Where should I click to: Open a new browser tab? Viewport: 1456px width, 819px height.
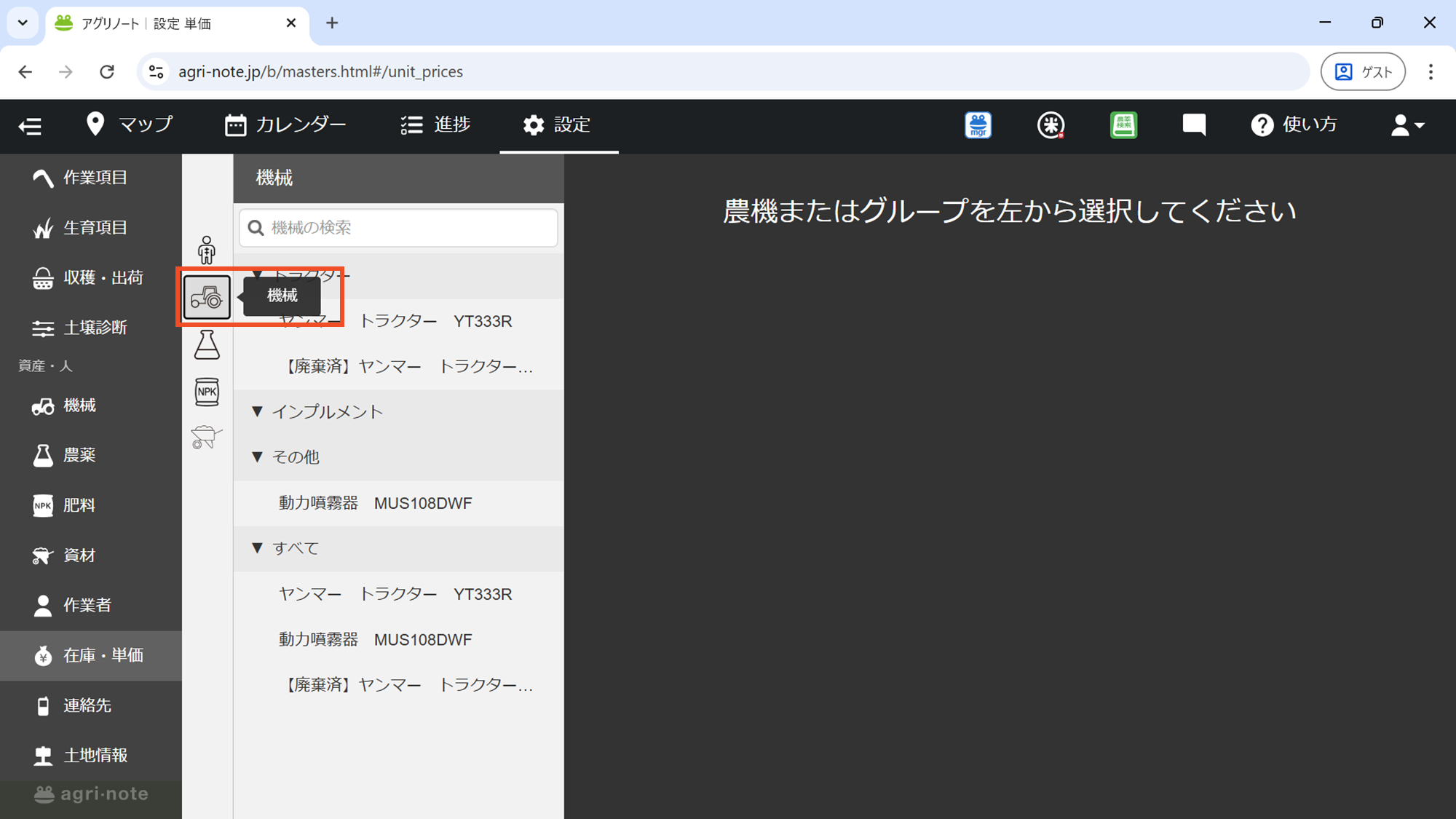point(332,23)
